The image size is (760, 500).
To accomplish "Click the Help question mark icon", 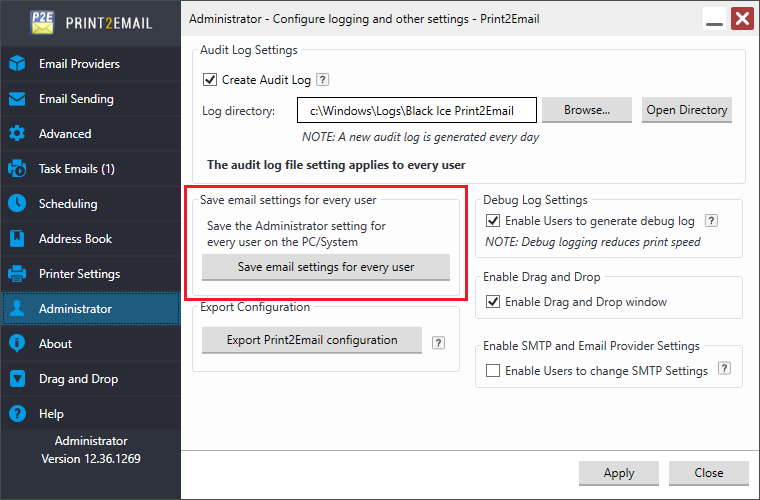I will pyautogui.click(x=17, y=414).
